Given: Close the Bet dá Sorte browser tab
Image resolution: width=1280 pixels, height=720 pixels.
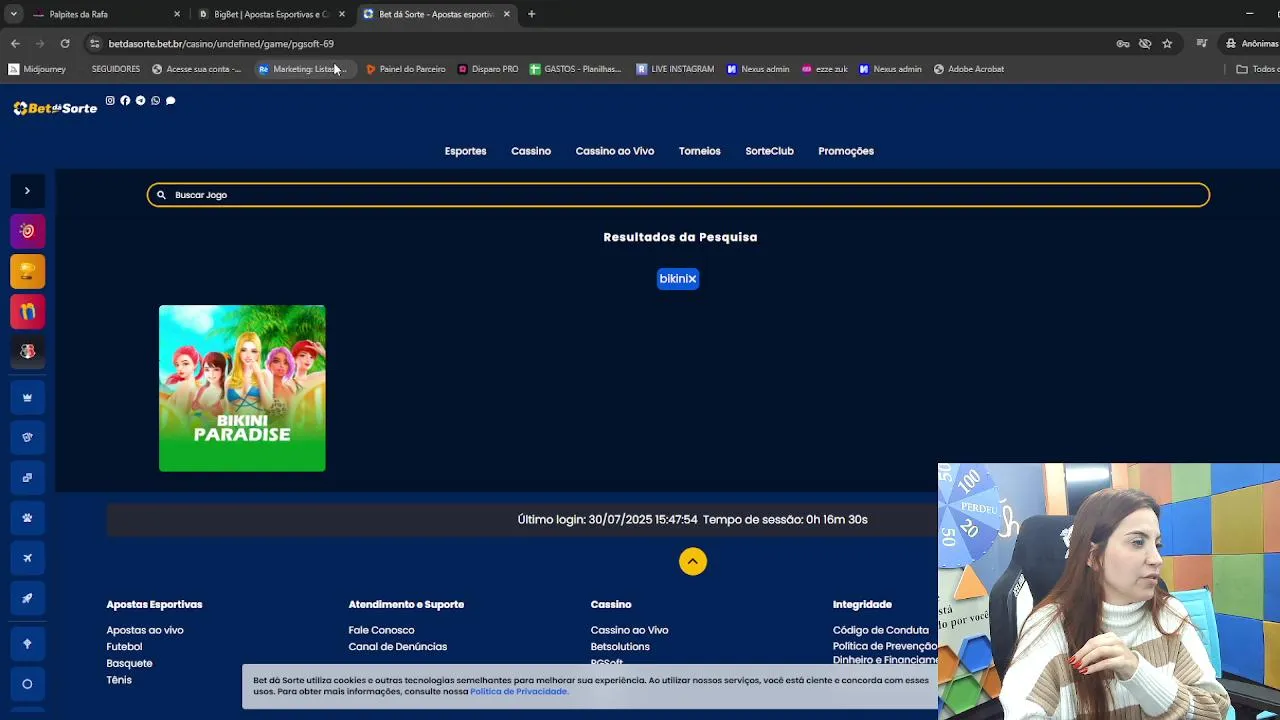Looking at the screenshot, I should [507, 14].
